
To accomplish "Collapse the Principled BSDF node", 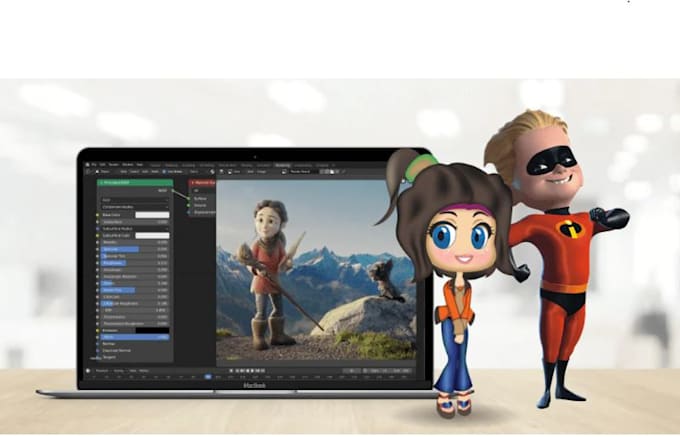I will (101, 183).
